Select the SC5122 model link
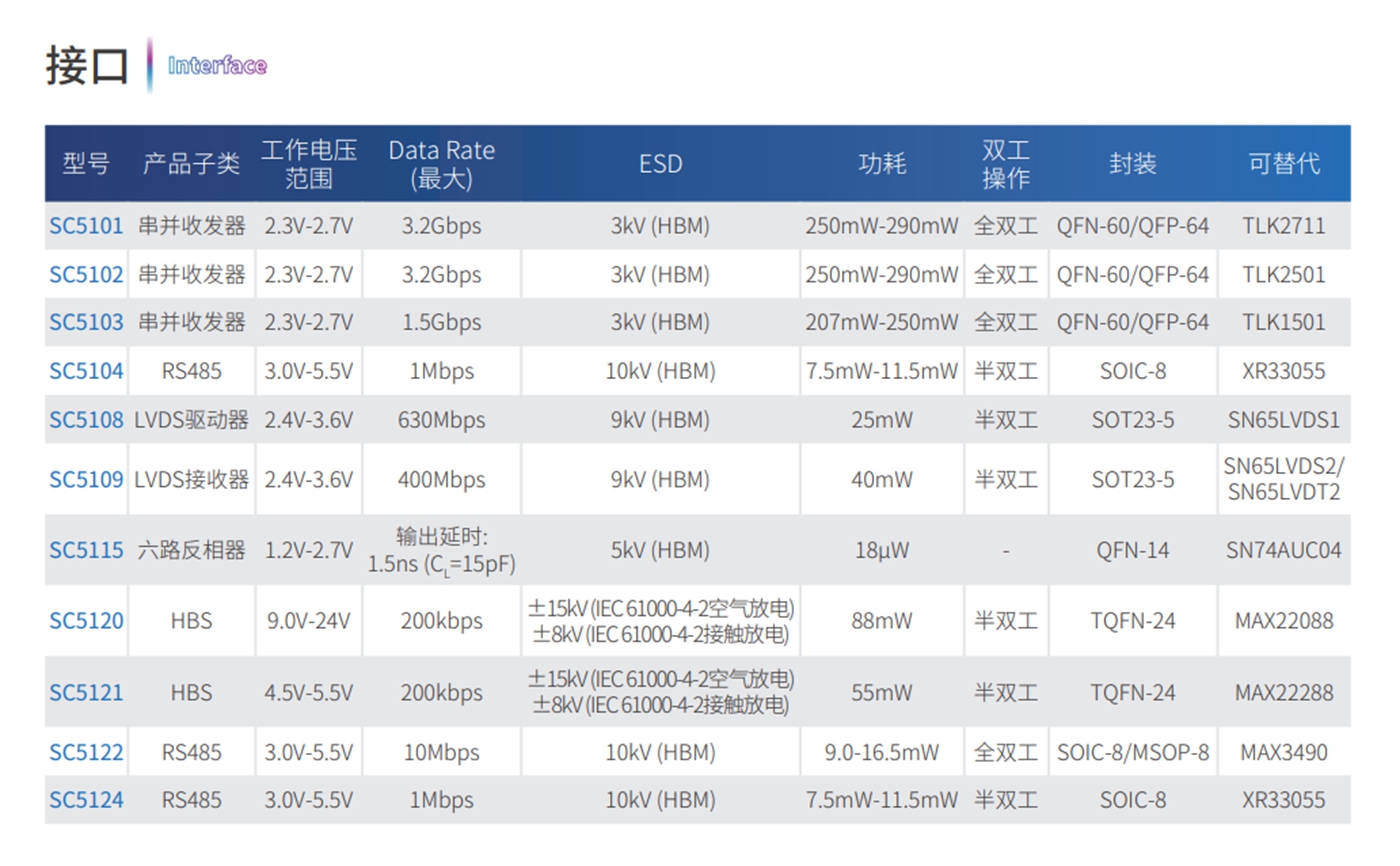Viewport: 1400px width, 866px height. click(x=87, y=752)
